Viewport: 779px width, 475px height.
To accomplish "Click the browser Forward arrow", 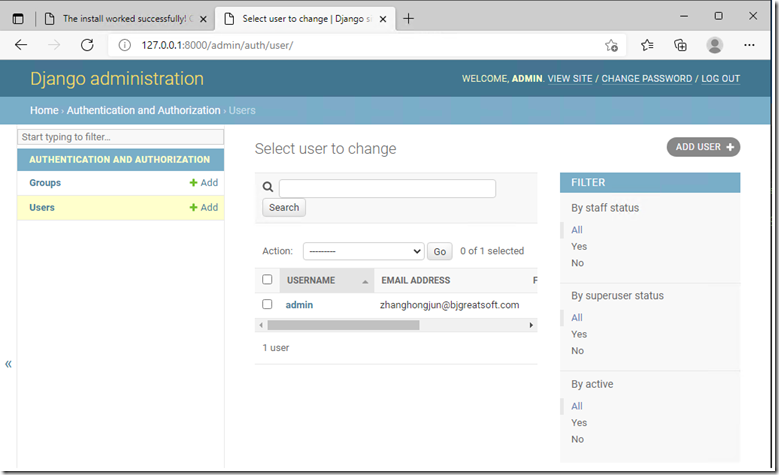I will pos(54,45).
